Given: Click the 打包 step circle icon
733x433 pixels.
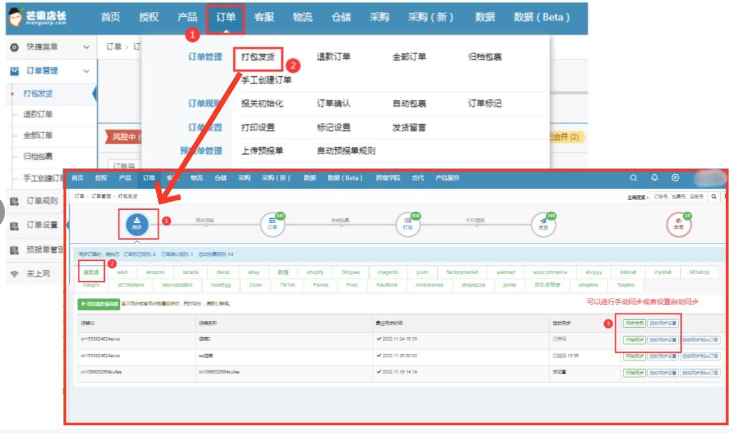Looking at the screenshot, I should pyautogui.click(x=408, y=224).
